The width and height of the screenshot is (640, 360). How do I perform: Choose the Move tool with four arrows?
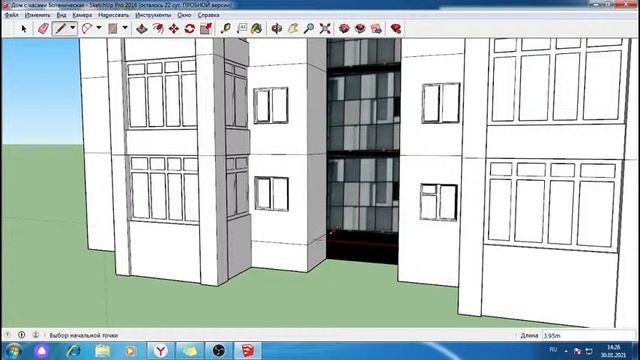coord(174,29)
